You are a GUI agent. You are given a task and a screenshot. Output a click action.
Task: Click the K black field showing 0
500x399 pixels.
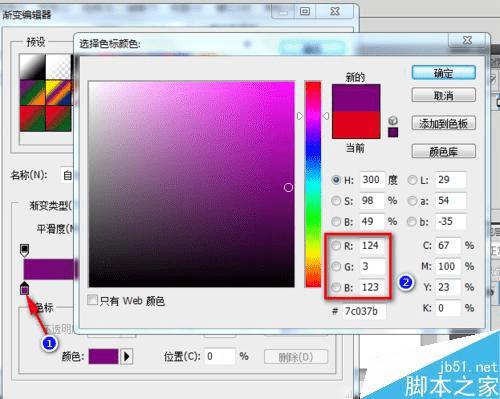[448, 308]
